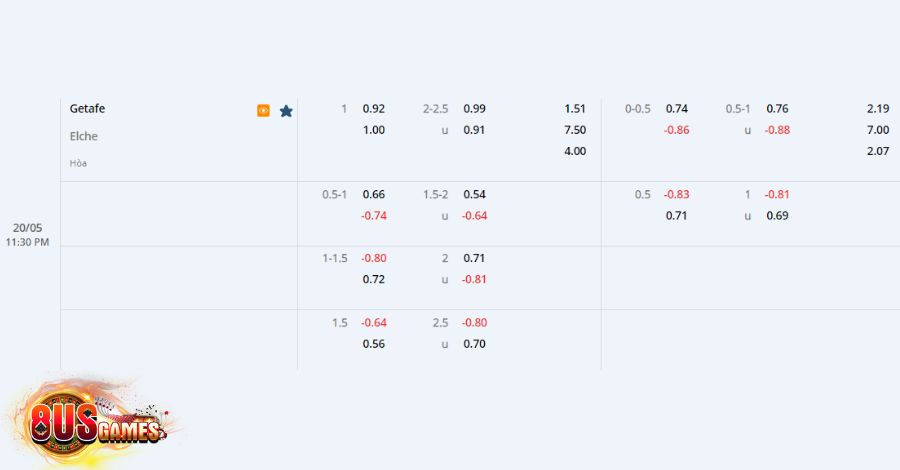Select Elche team name
900x470 pixels.
click(84, 136)
